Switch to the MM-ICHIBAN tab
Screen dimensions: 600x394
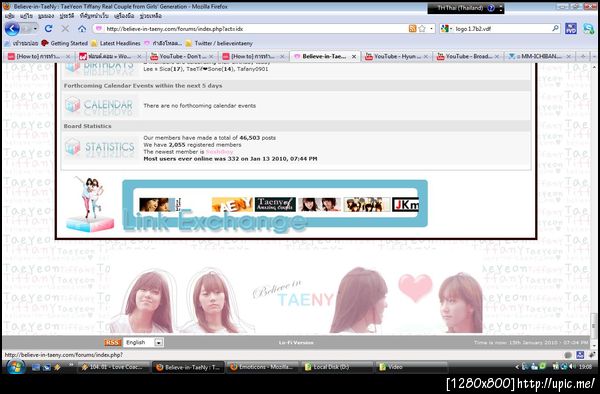[x=539, y=56]
